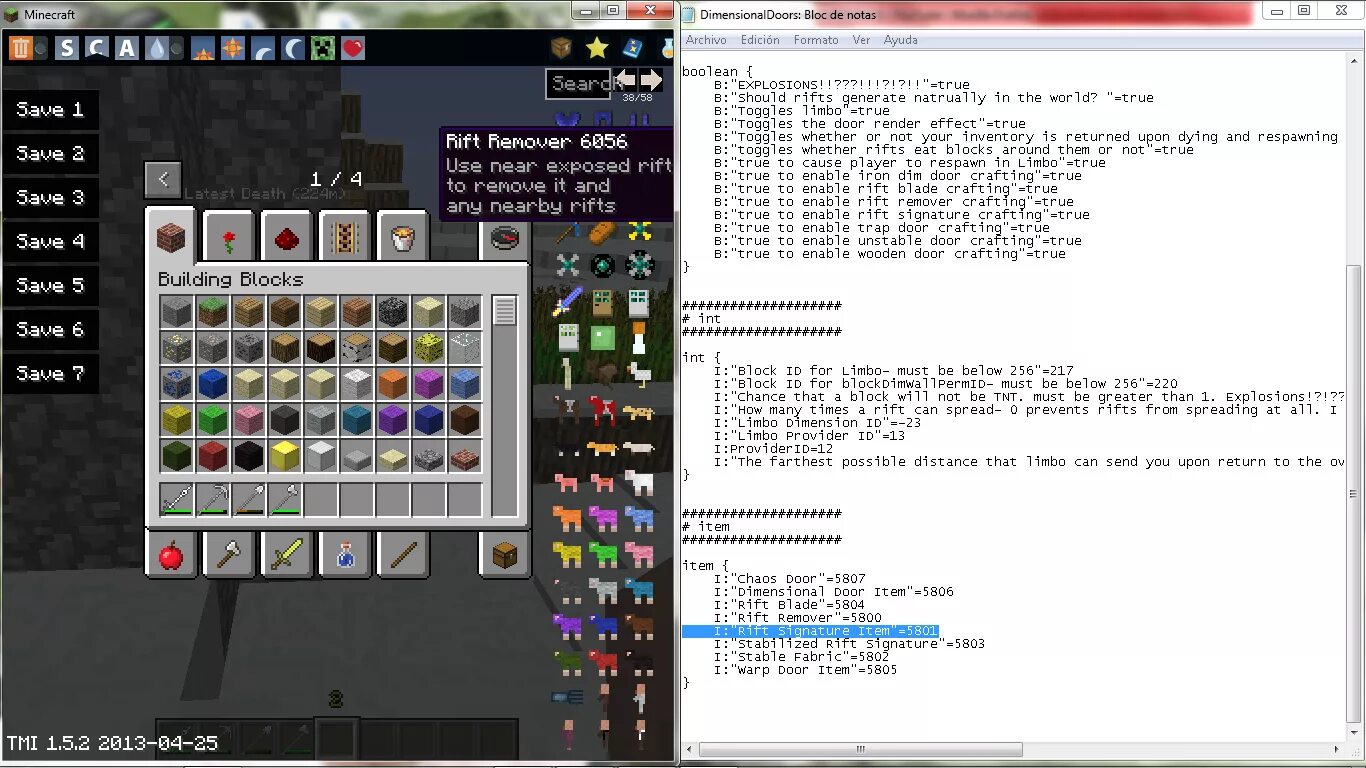1366x768 pixels.
Task: Select the Building Blocks brick tab
Action: coord(171,238)
